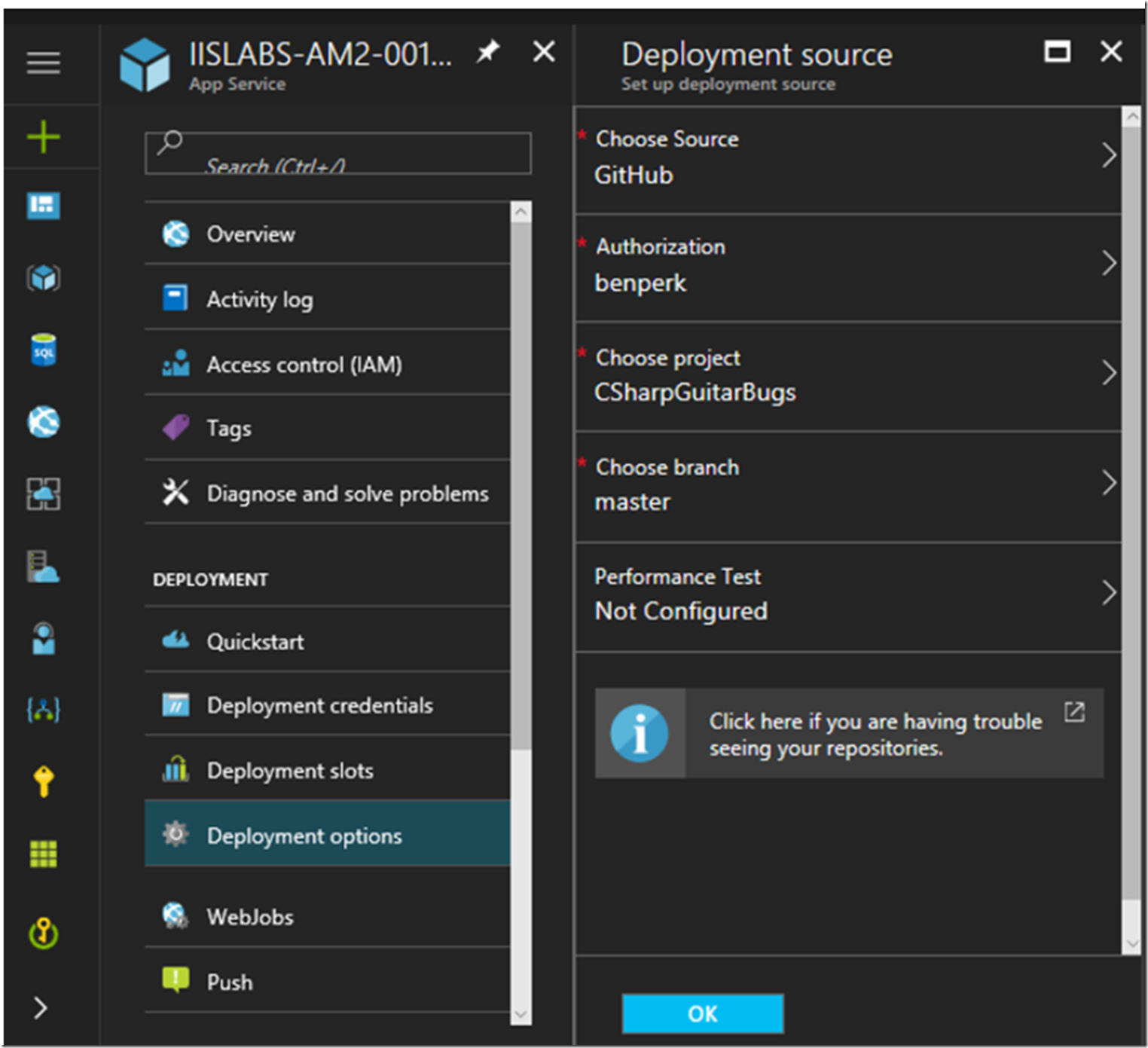Viewport: 1148px width, 1048px height.
Task: Expand Choose branch master row
Action: pyautogui.click(x=848, y=486)
